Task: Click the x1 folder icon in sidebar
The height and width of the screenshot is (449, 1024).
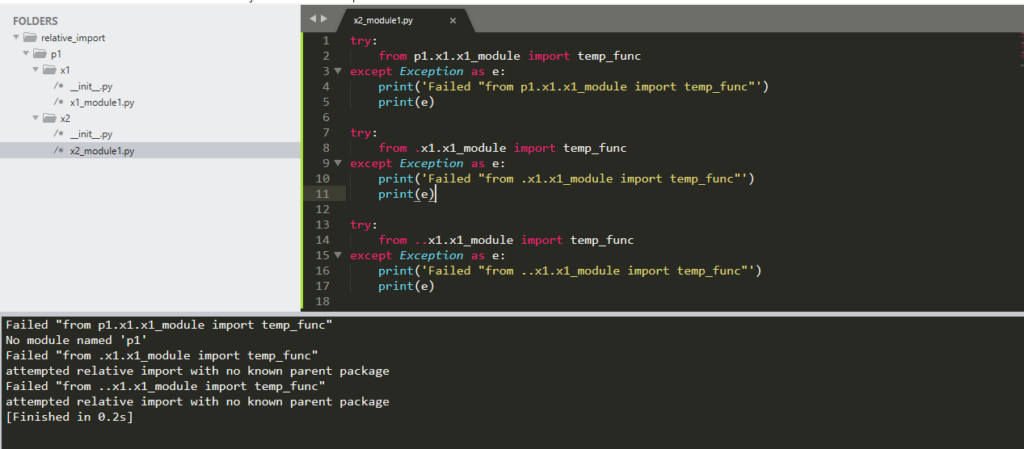Action: click(49, 70)
